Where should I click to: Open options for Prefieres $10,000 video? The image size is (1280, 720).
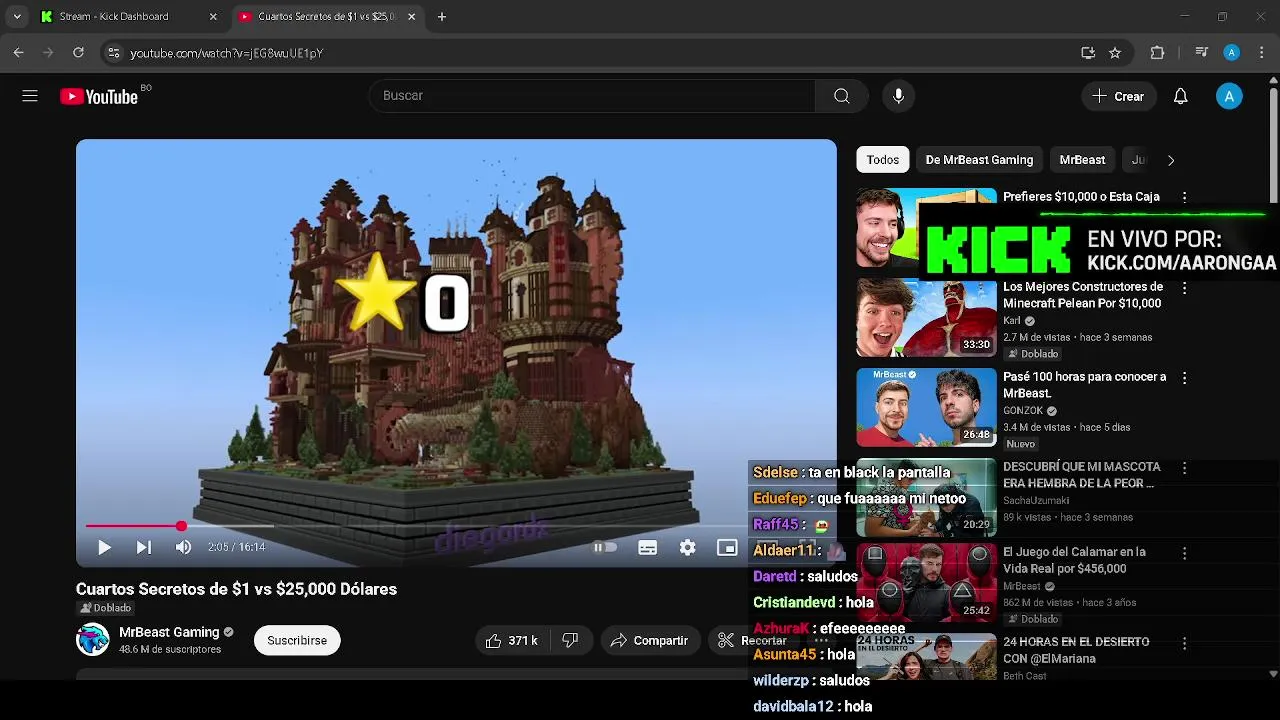tap(1184, 198)
